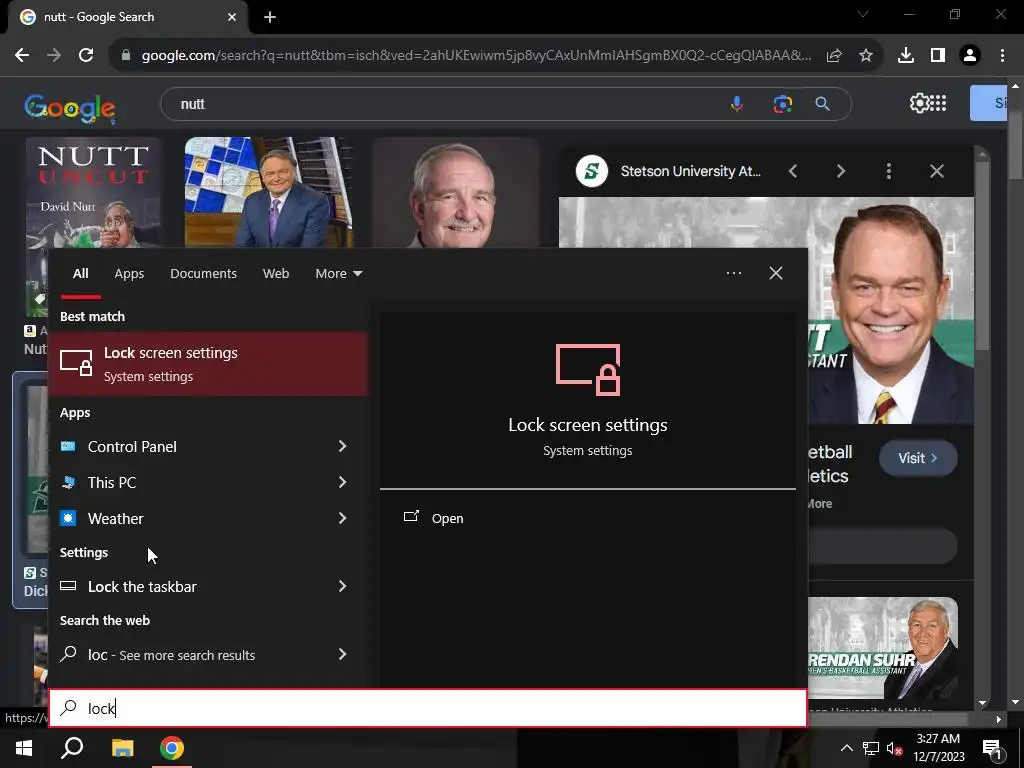Open Chrome's three-dot menu
Screen dimensions: 1024x768
point(1002,56)
